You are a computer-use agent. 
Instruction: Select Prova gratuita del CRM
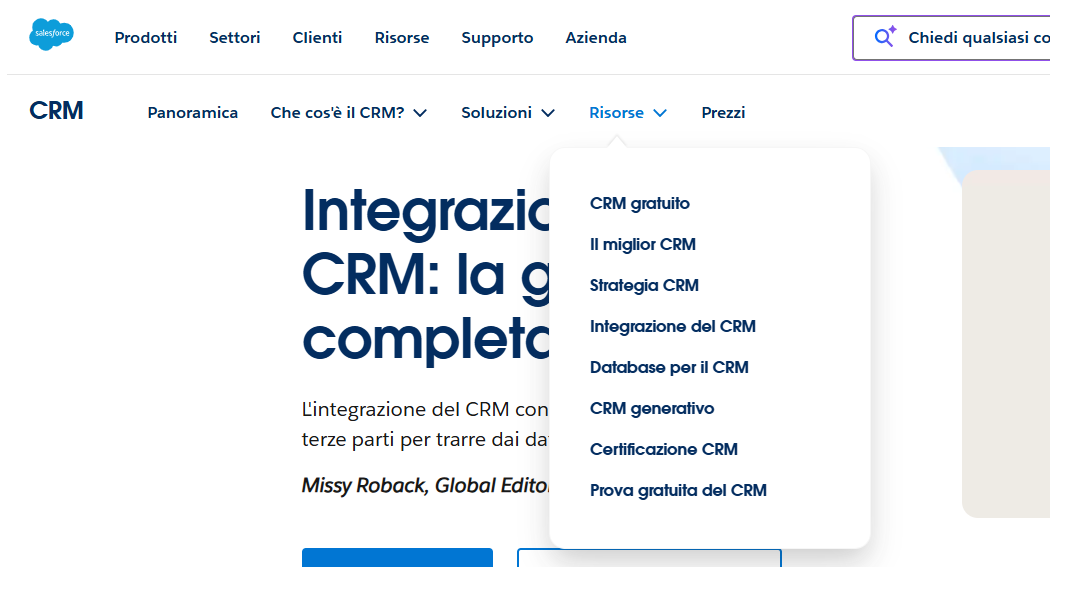pyautogui.click(x=678, y=491)
